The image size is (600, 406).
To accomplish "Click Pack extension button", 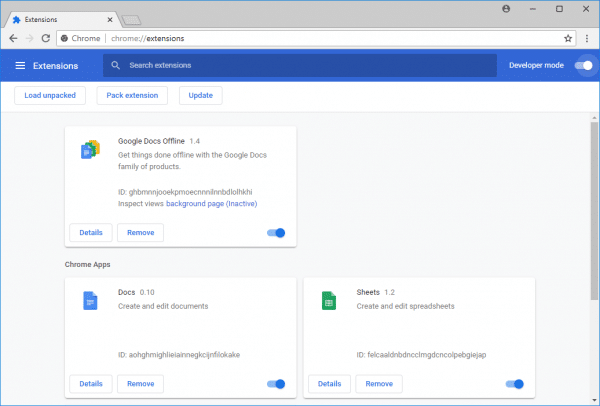I will [x=132, y=95].
